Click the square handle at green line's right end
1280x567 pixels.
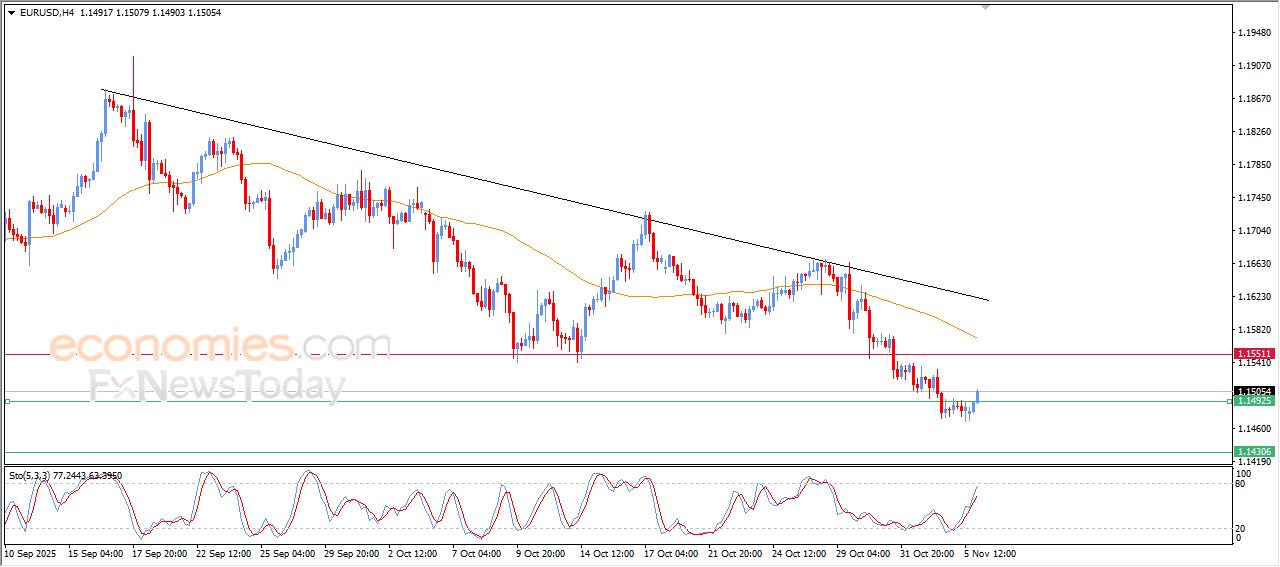pos(1229,401)
